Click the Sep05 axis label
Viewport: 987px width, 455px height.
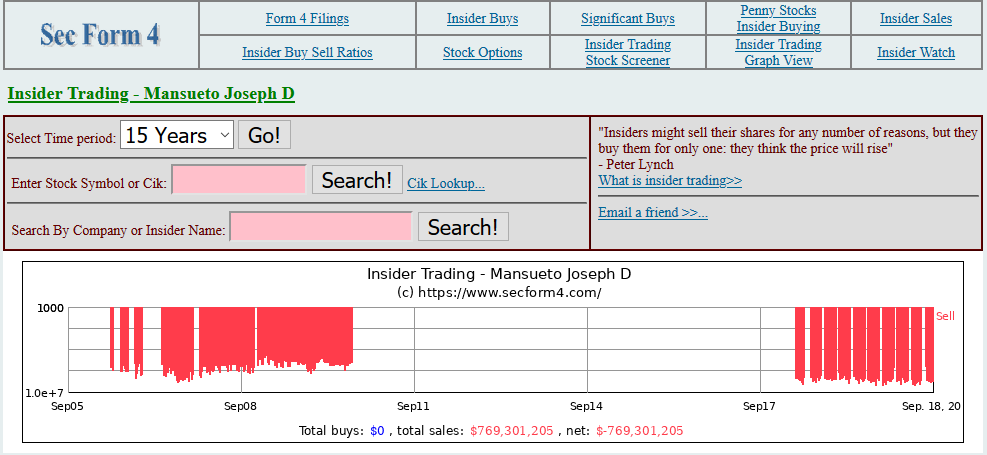click(x=68, y=407)
